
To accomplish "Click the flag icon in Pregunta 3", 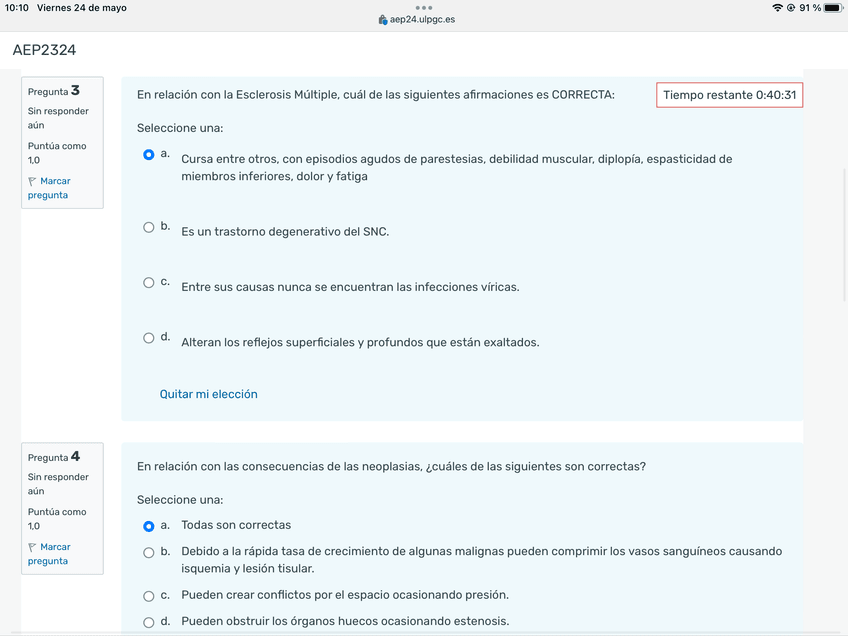I will coord(32,182).
